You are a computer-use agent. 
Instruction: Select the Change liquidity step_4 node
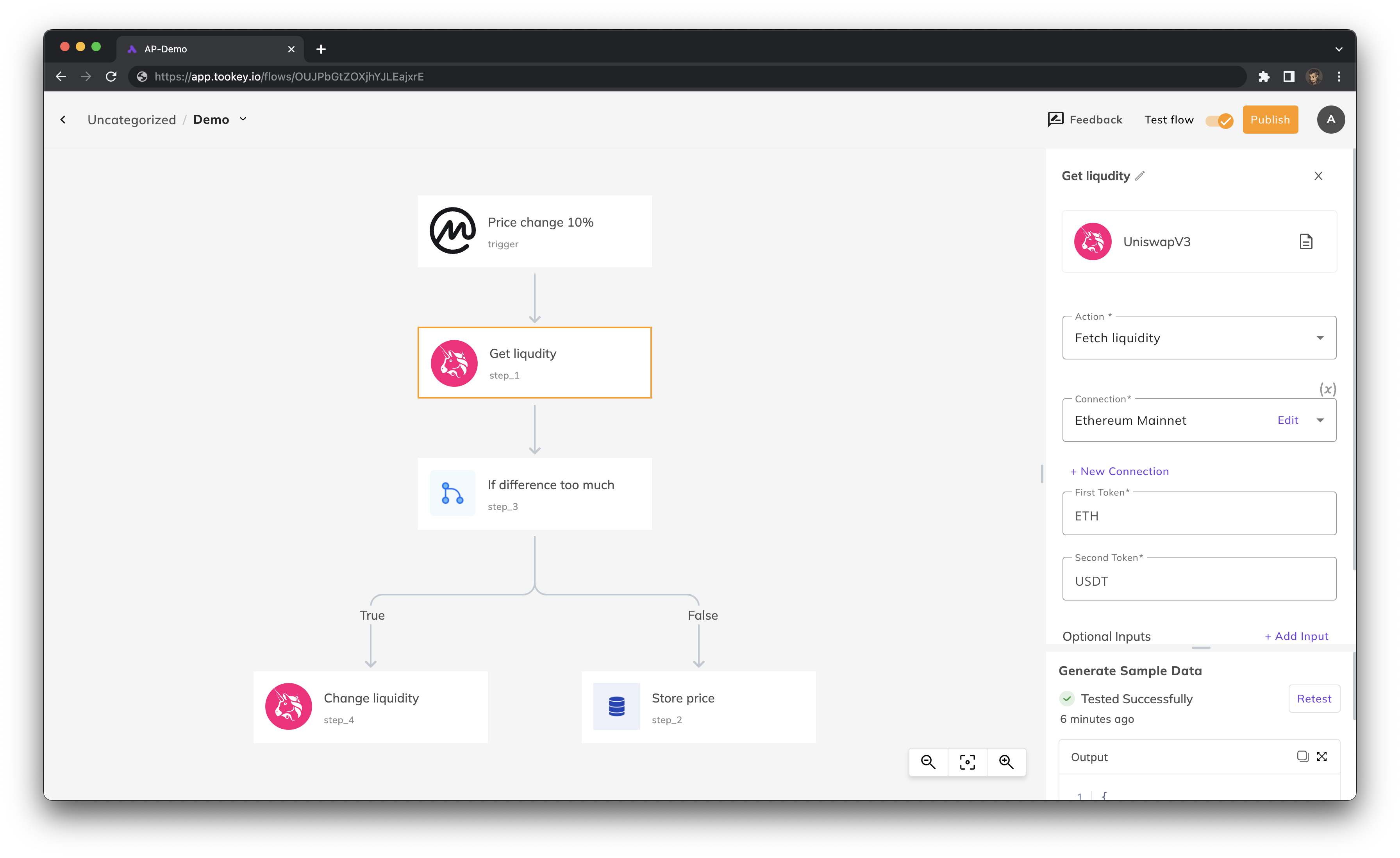pyautogui.click(x=370, y=707)
